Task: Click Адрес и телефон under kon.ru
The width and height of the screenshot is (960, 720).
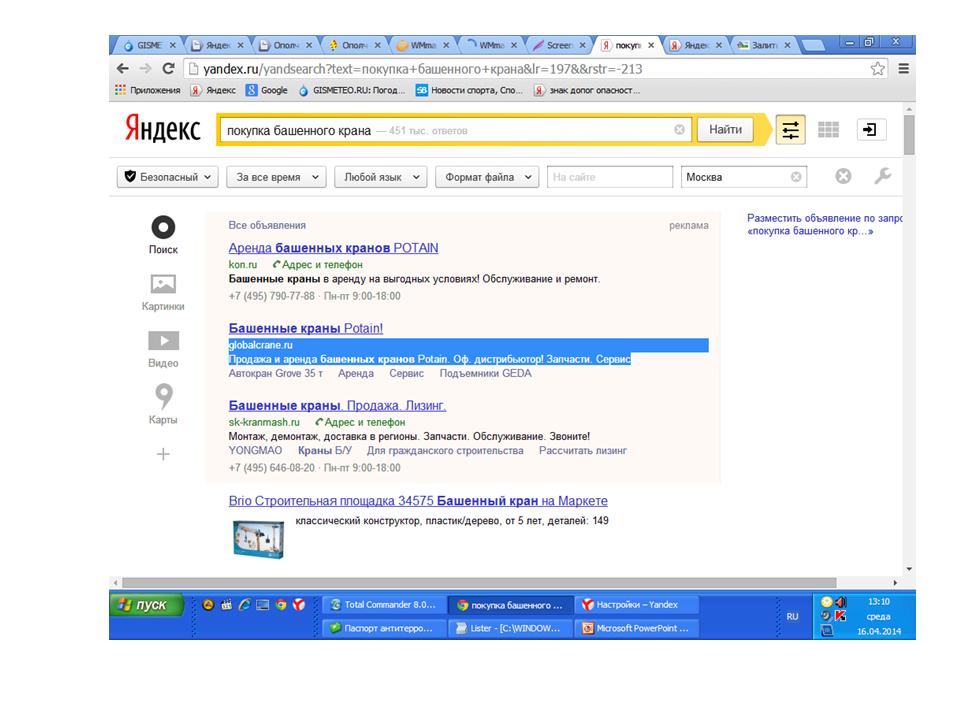Action: point(318,264)
